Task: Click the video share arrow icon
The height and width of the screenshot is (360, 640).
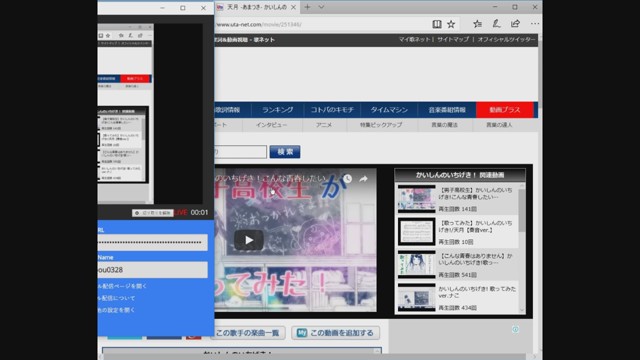Action: click(363, 179)
